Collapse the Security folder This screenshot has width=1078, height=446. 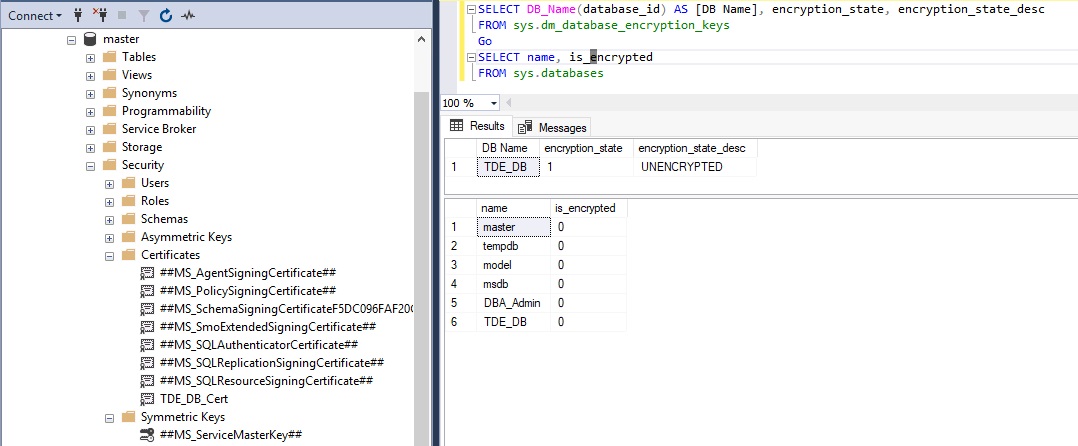tap(91, 166)
